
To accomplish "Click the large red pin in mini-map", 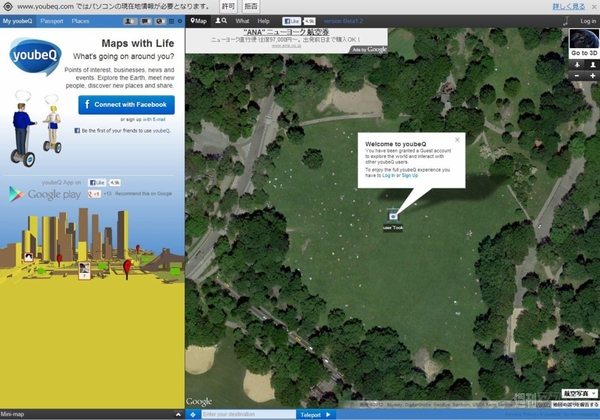I will coord(127,268).
